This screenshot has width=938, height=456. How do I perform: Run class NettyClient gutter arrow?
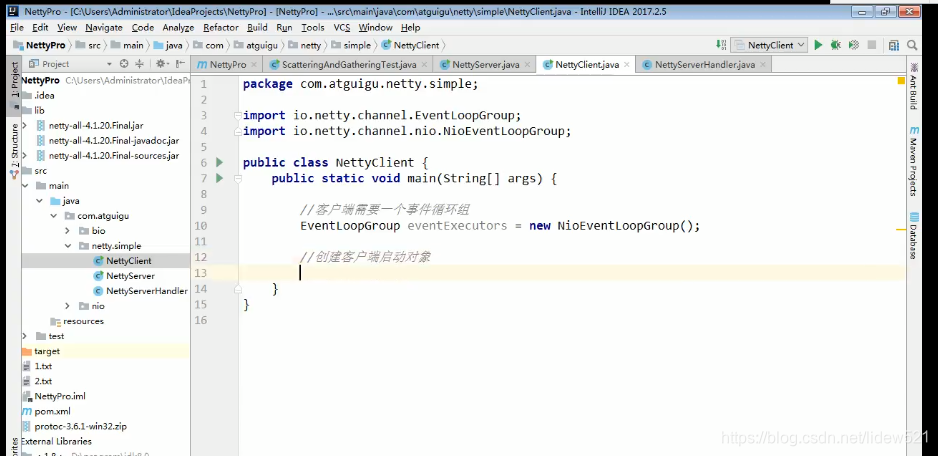(220, 162)
